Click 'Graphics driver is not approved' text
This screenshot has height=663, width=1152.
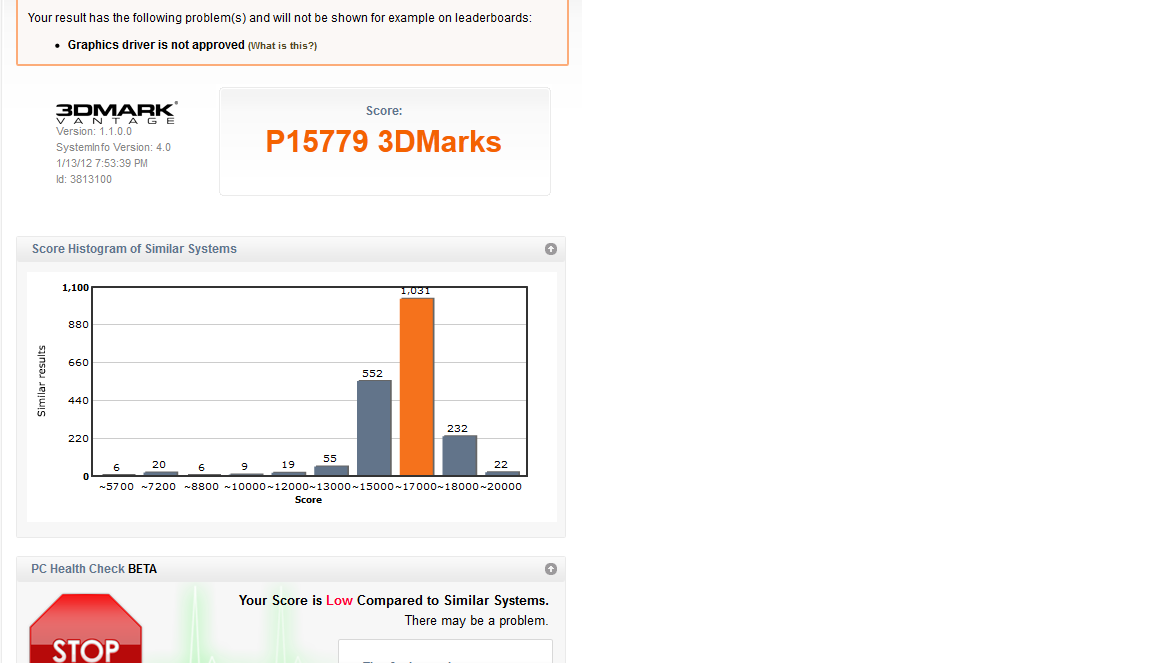point(156,45)
